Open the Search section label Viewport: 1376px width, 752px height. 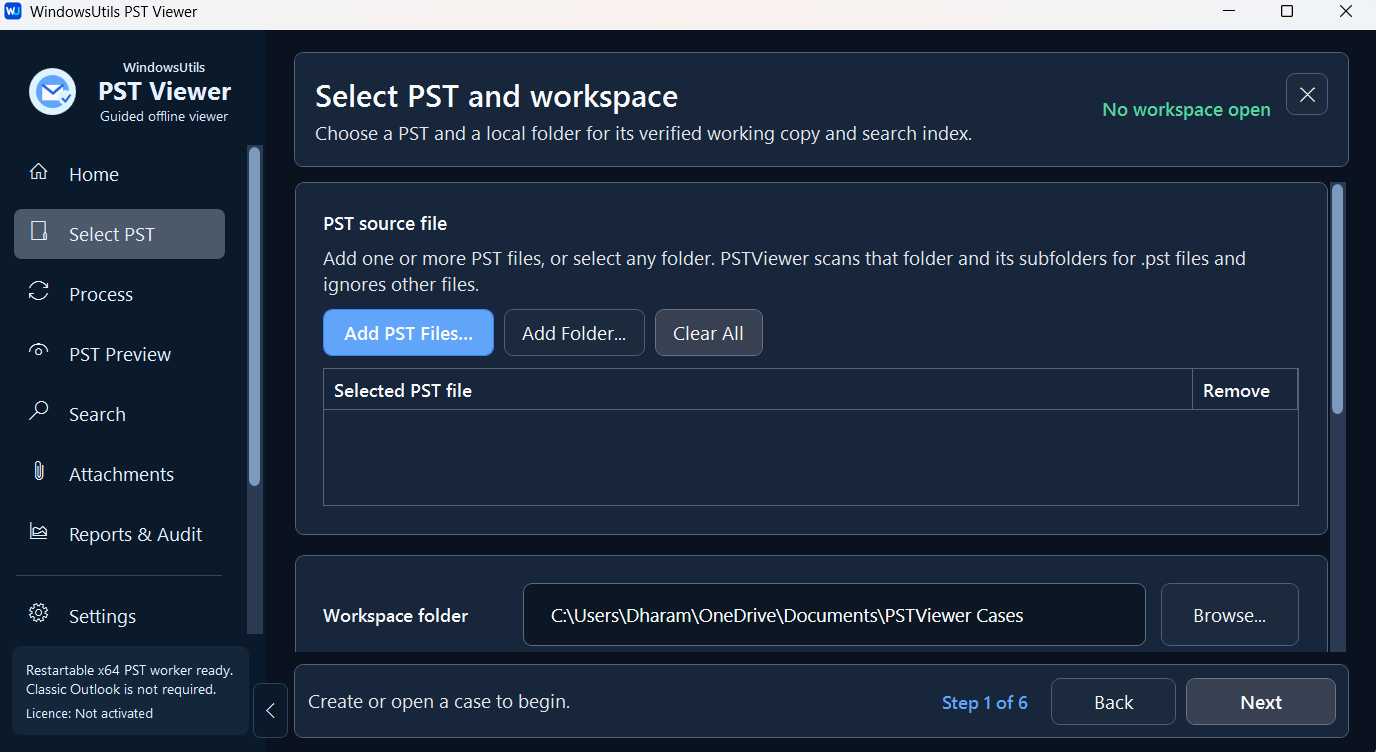(97, 414)
